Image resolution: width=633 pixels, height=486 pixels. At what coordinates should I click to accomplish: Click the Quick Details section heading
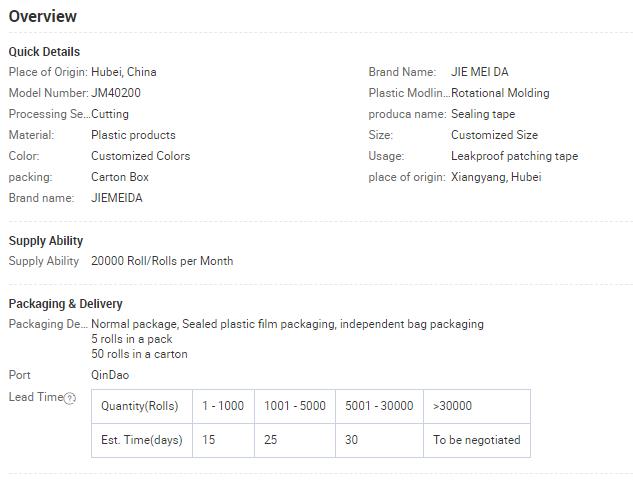44,52
